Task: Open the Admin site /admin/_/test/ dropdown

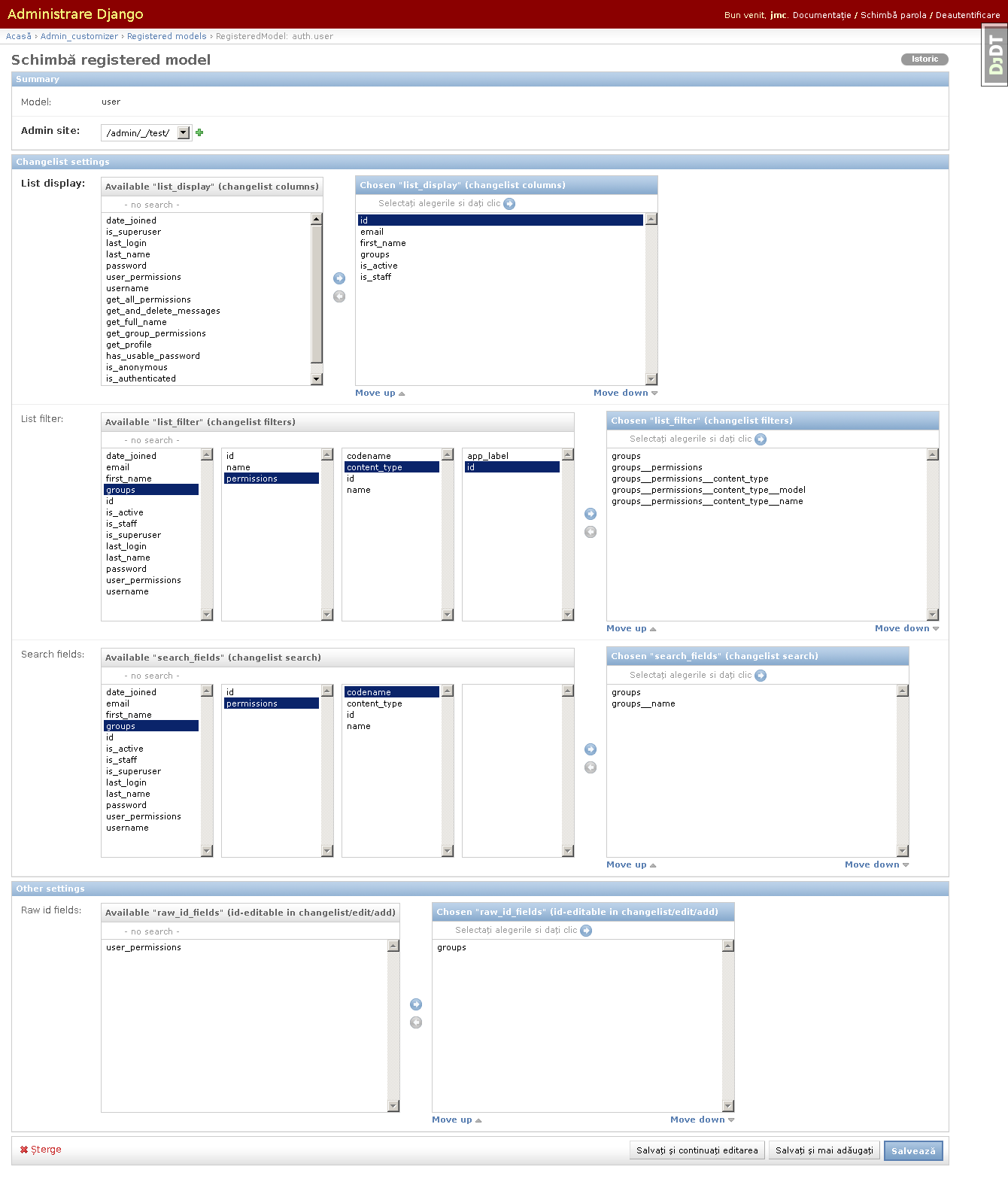Action: point(147,132)
